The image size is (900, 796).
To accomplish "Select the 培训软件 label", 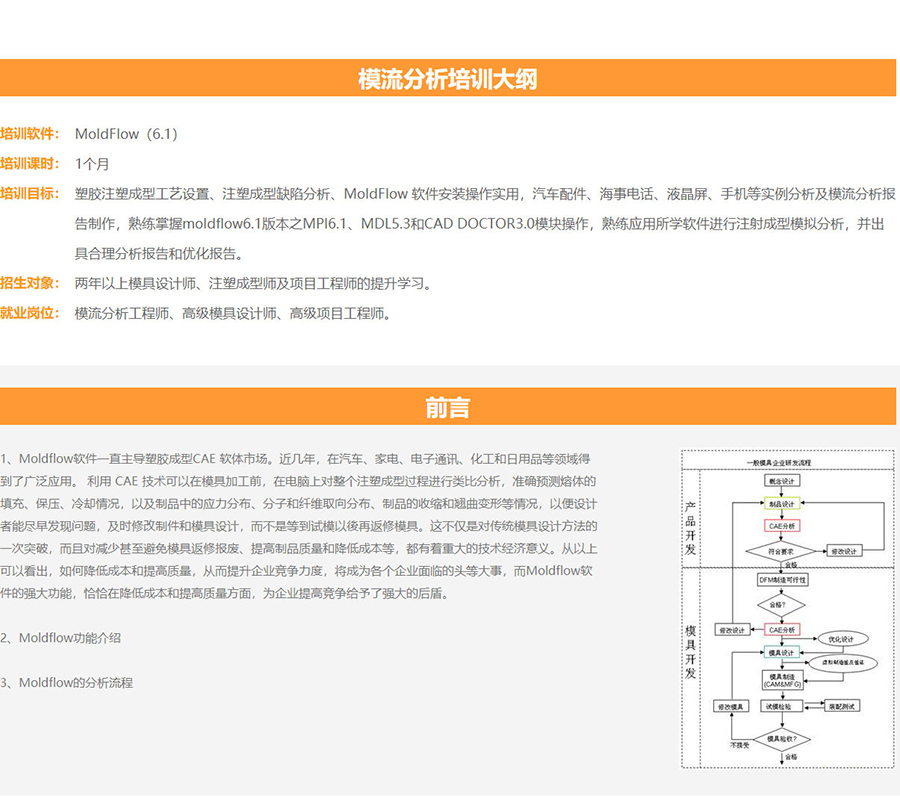I will pos(29,134).
